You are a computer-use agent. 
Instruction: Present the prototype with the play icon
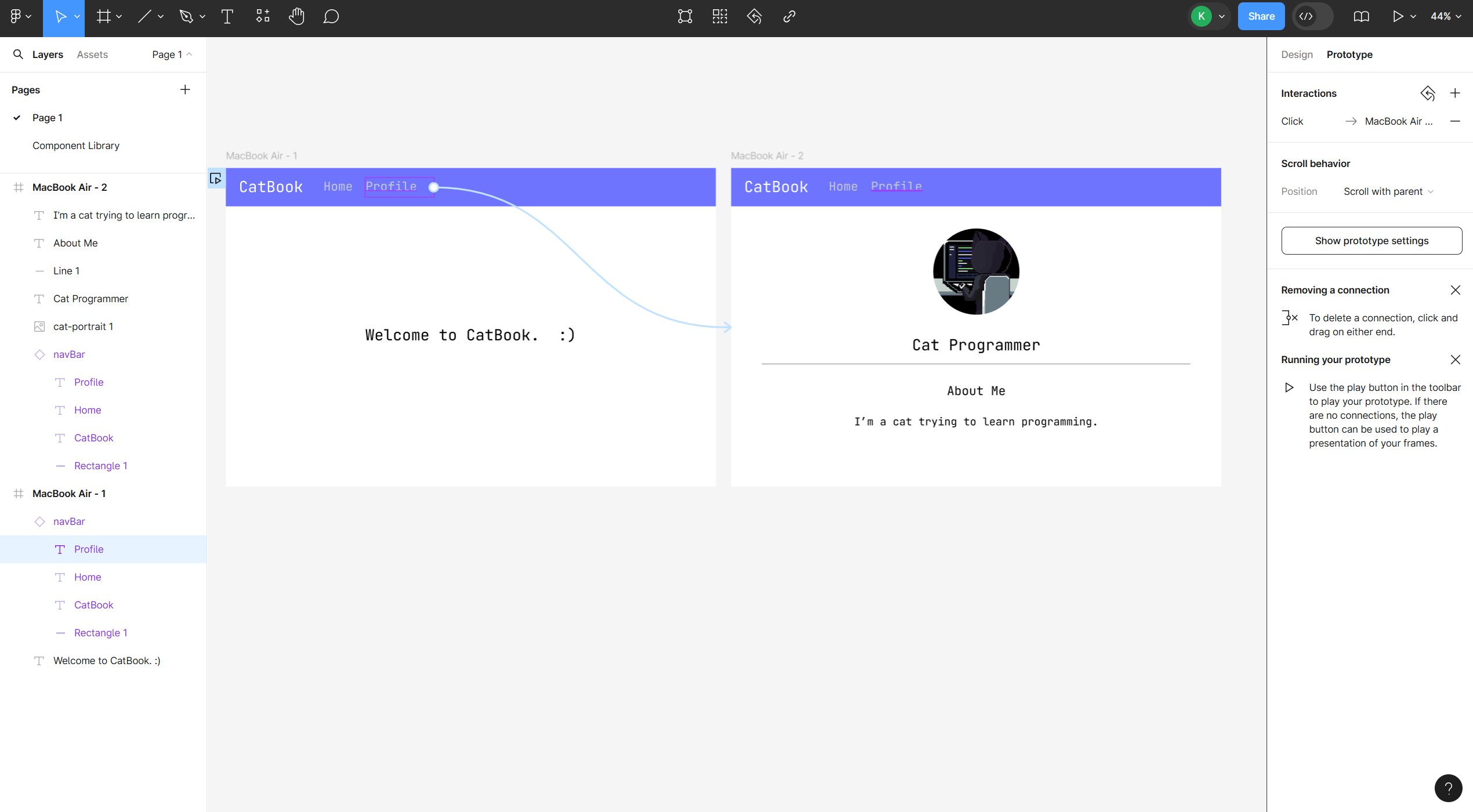click(x=1397, y=16)
